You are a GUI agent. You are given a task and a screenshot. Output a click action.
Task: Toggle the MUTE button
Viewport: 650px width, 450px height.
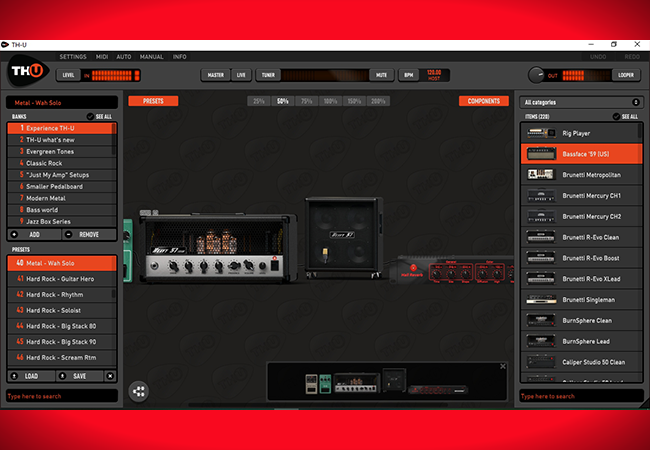click(x=381, y=75)
